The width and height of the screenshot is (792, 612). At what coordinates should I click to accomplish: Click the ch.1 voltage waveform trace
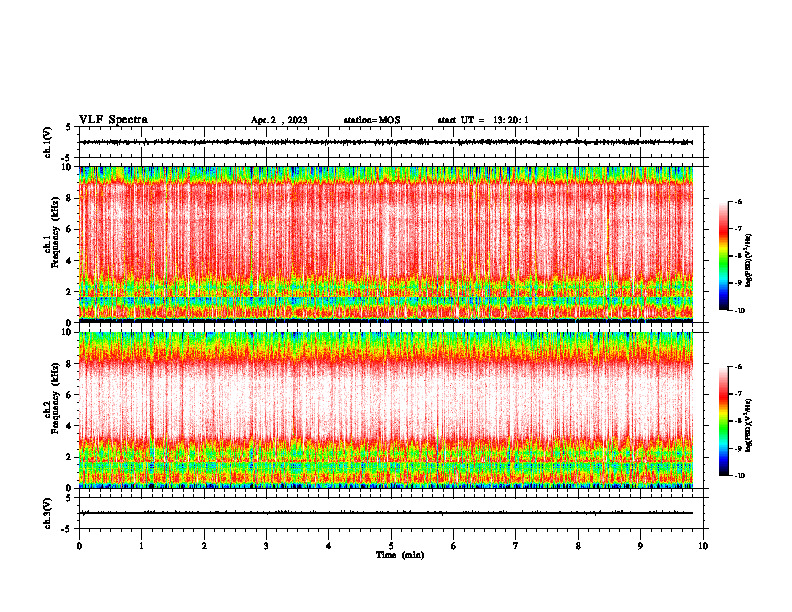coord(386,142)
